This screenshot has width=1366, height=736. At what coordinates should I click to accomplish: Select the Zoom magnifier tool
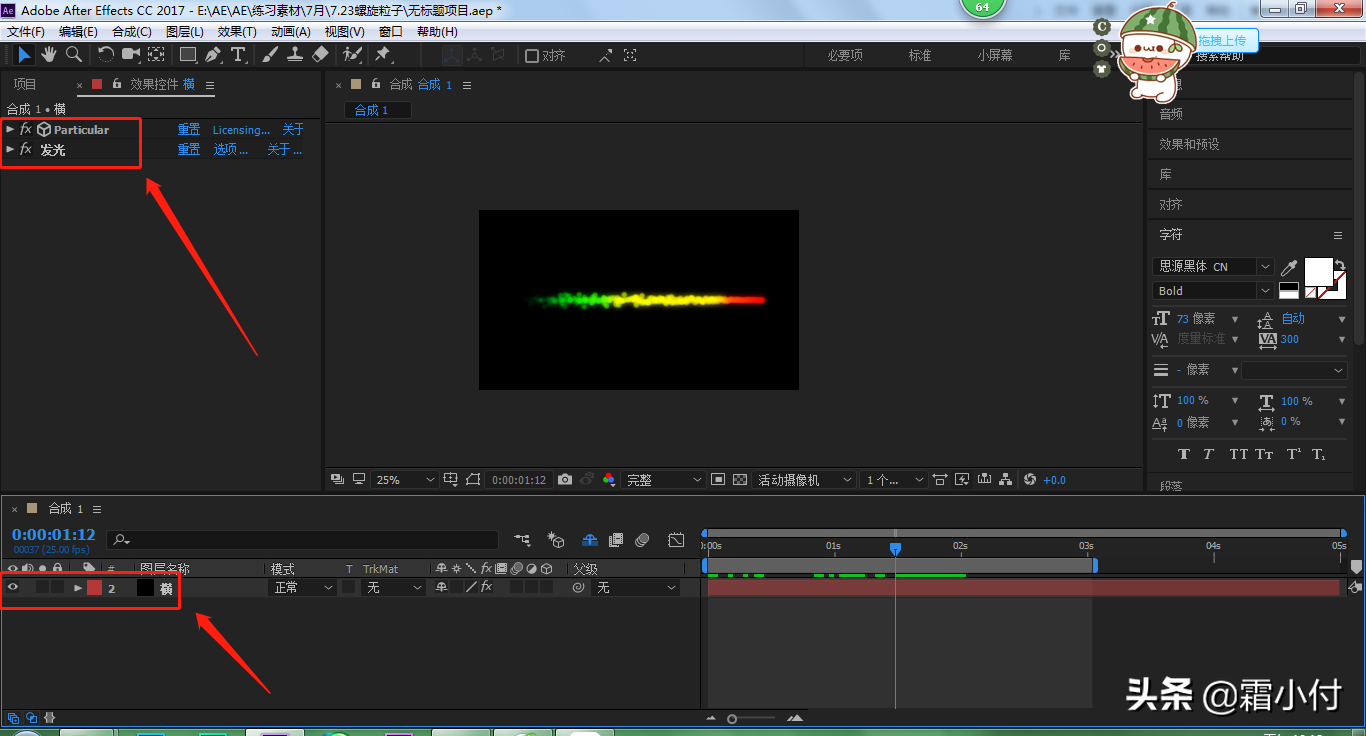pyautogui.click(x=73, y=54)
